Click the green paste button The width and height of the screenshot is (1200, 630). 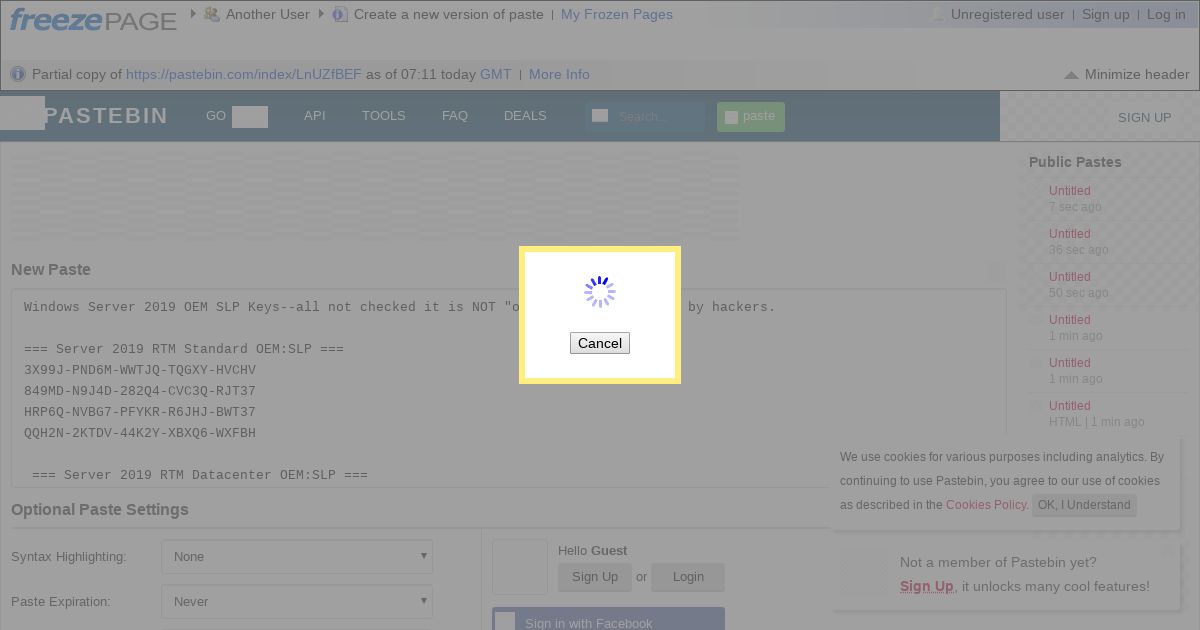(751, 117)
